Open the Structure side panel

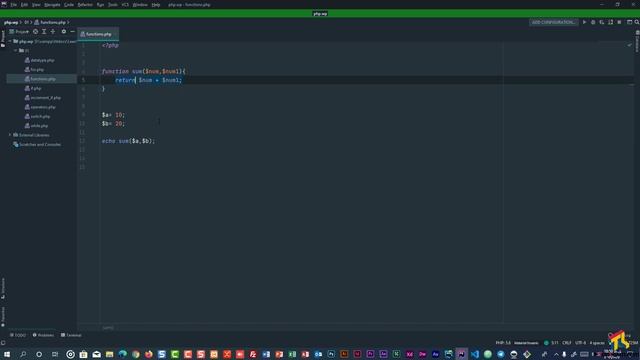pyautogui.click(x=3, y=288)
